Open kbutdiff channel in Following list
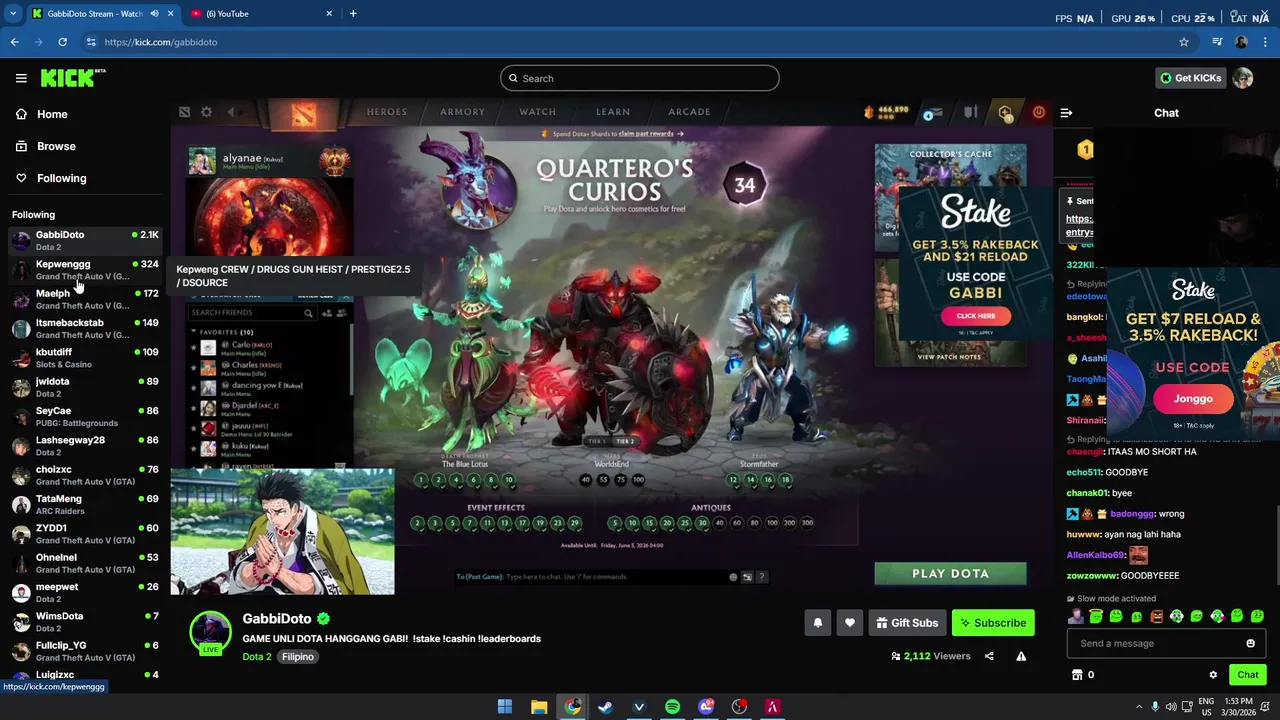The width and height of the screenshot is (1280, 720). coord(84,358)
